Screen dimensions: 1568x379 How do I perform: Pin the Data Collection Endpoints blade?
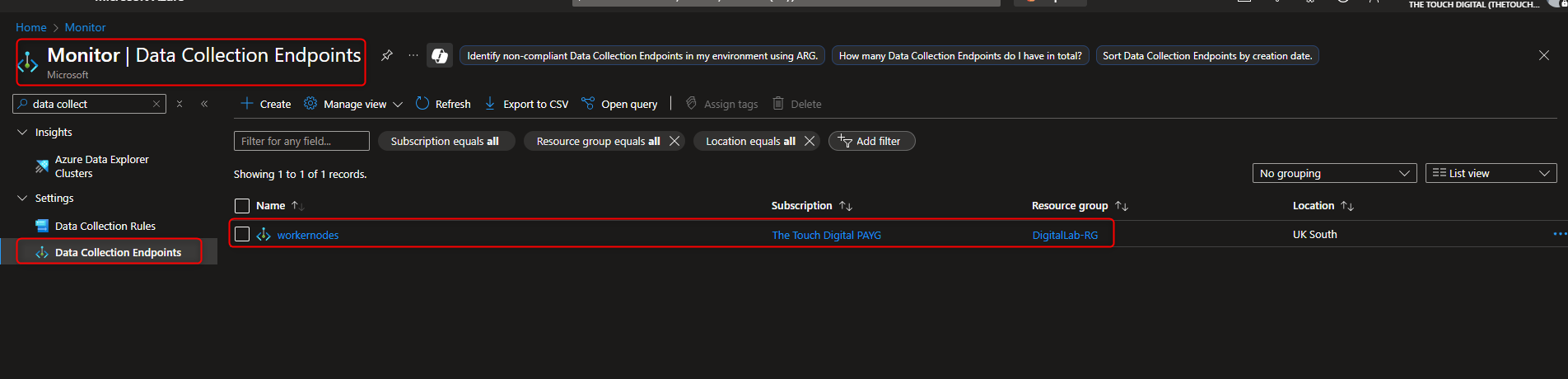click(x=386, y=55)
